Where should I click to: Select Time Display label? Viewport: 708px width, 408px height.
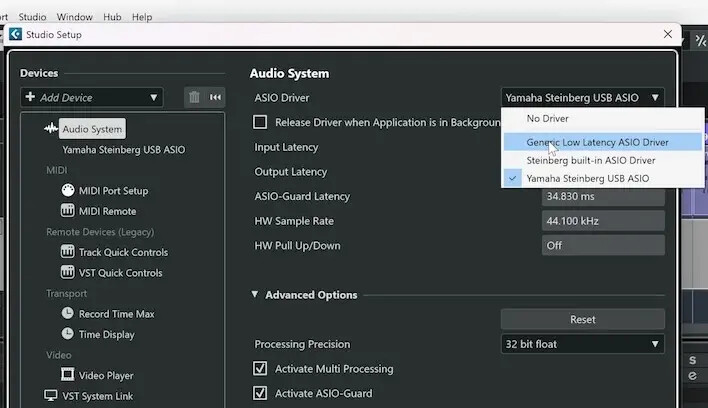(x=107, y=334)
